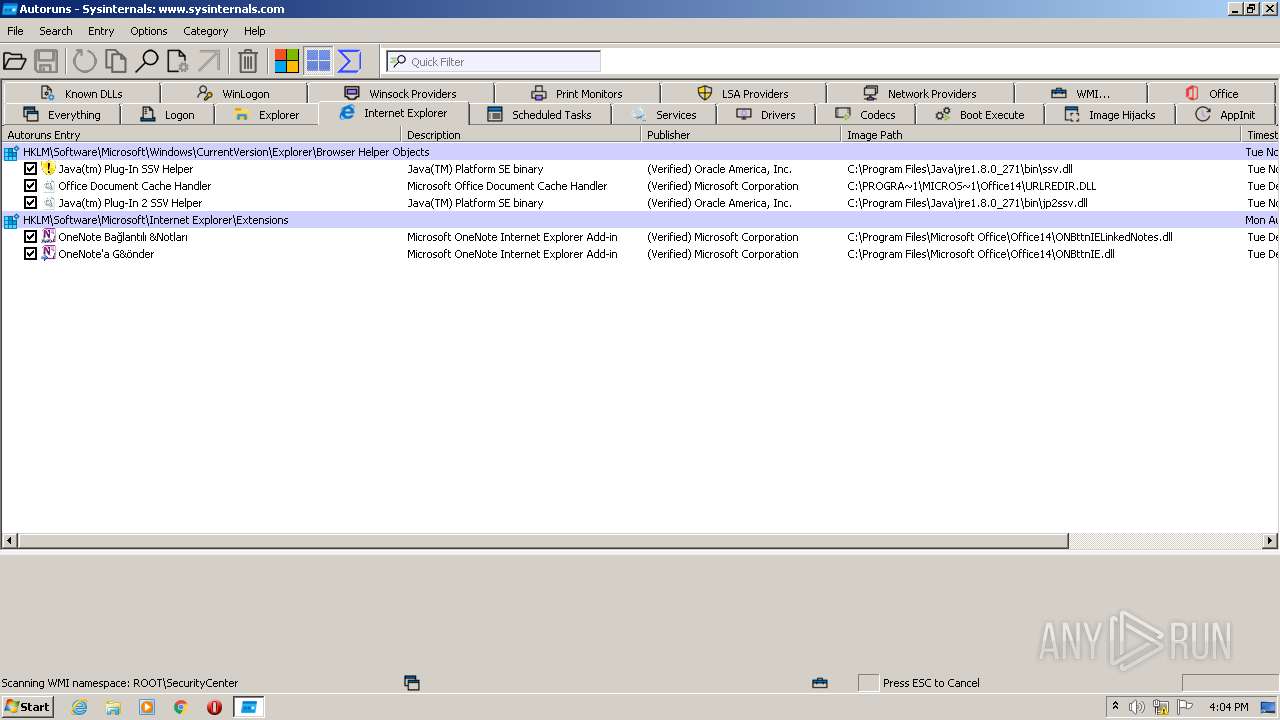Switch to the WinLogon tab
Viewport: 1280px width, 720px height.
tap(233, 94)
